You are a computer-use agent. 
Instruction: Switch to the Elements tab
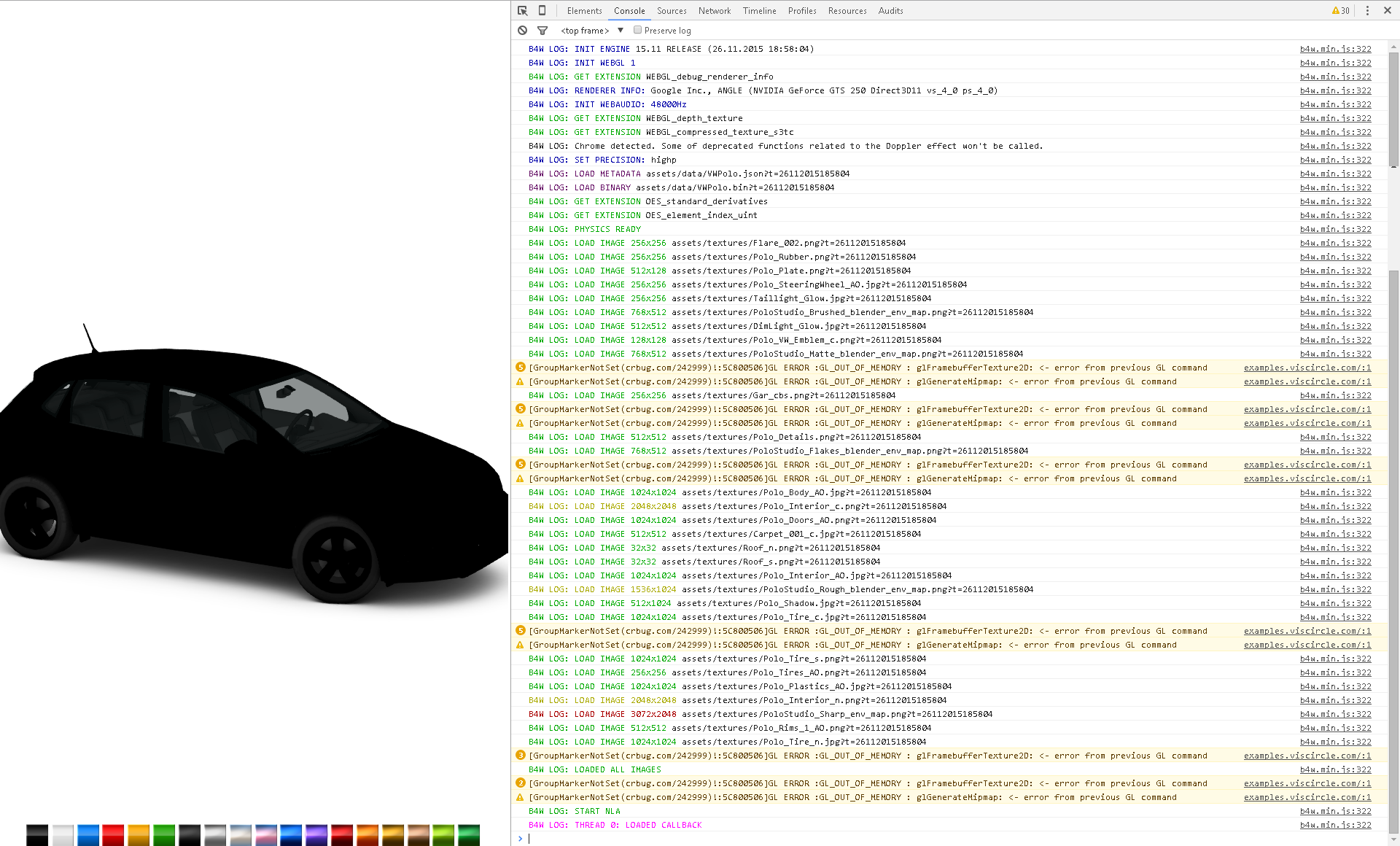point(584,10)
